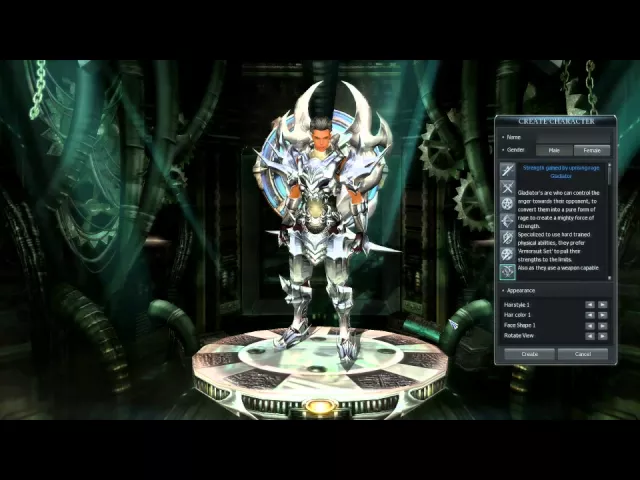Viewport: 640px width, 480px height.
Task: Select the sixth class icon above Gladiator
Action: click(x=507, y=254)
